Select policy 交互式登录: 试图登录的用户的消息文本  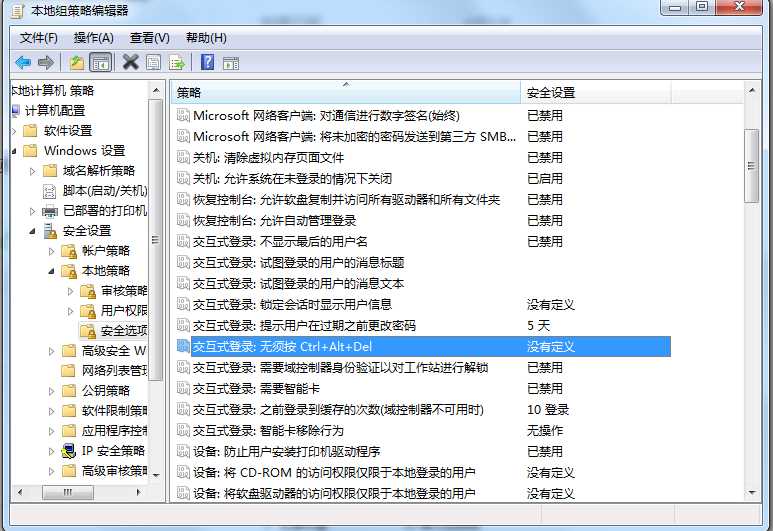coord(298,283)
